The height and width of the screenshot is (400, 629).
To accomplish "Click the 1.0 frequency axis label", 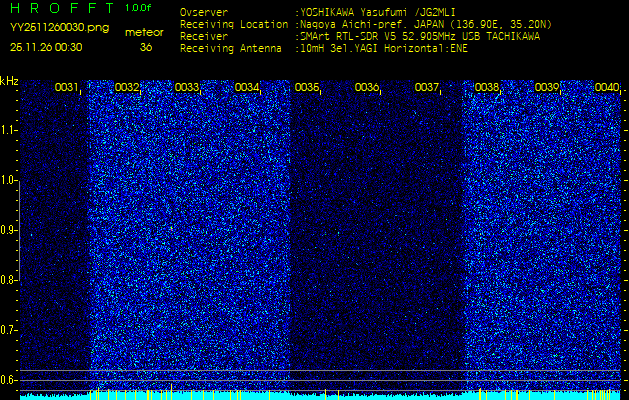I will point(9,180).
